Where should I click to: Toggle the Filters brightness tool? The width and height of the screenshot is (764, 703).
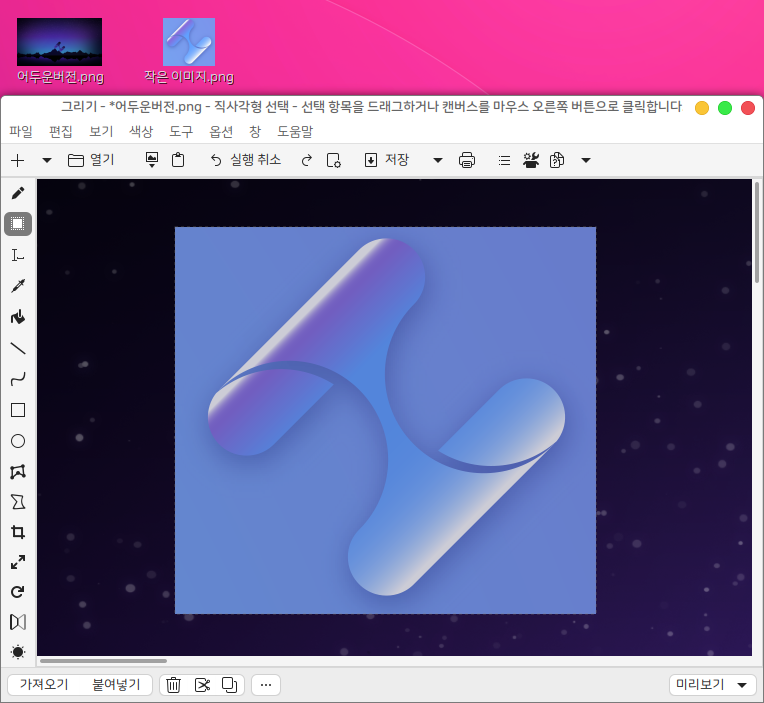pyautogui.click(x=18, y=652)
